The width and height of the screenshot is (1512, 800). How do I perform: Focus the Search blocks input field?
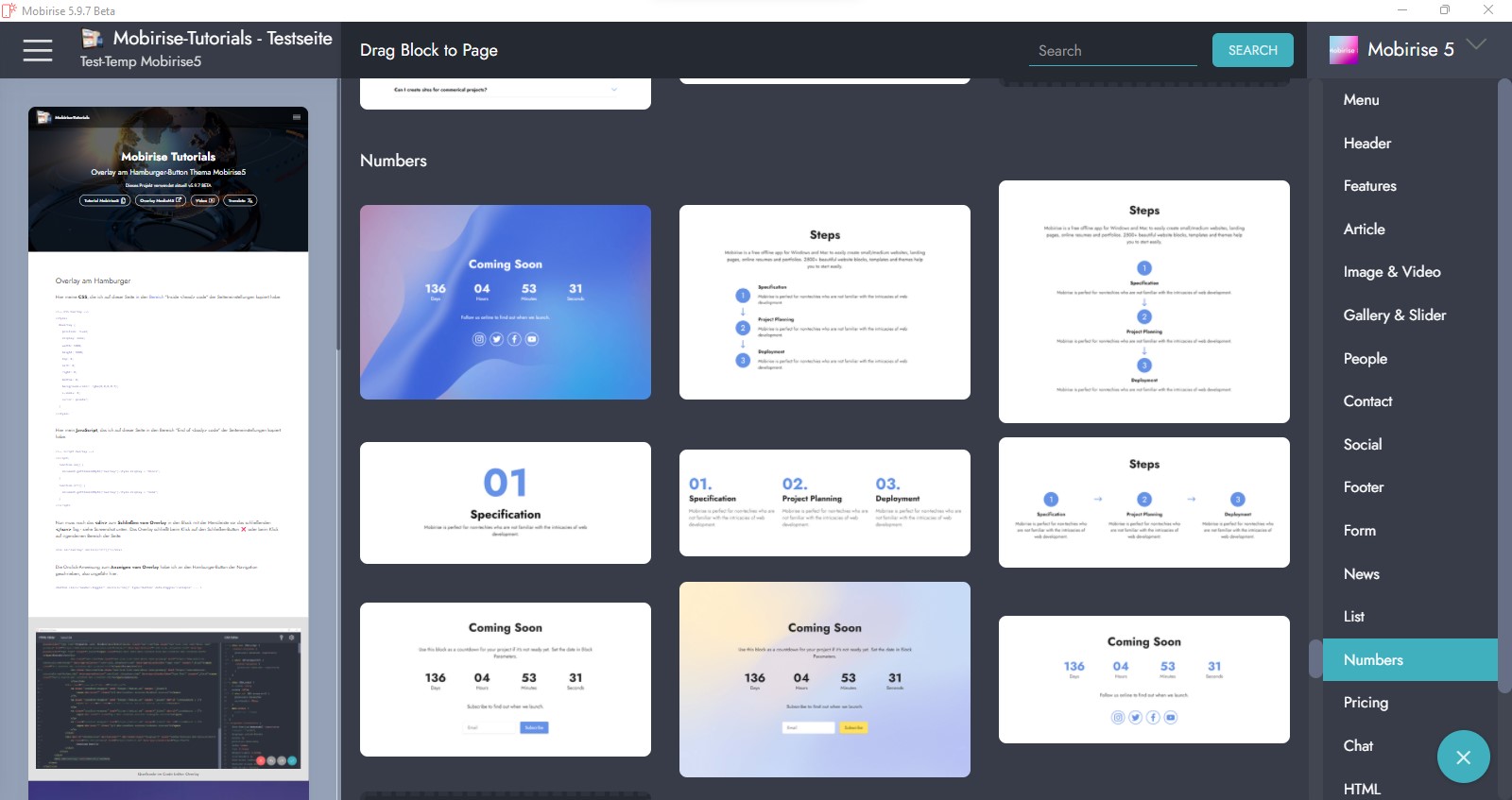click(x=1112, y=51)
